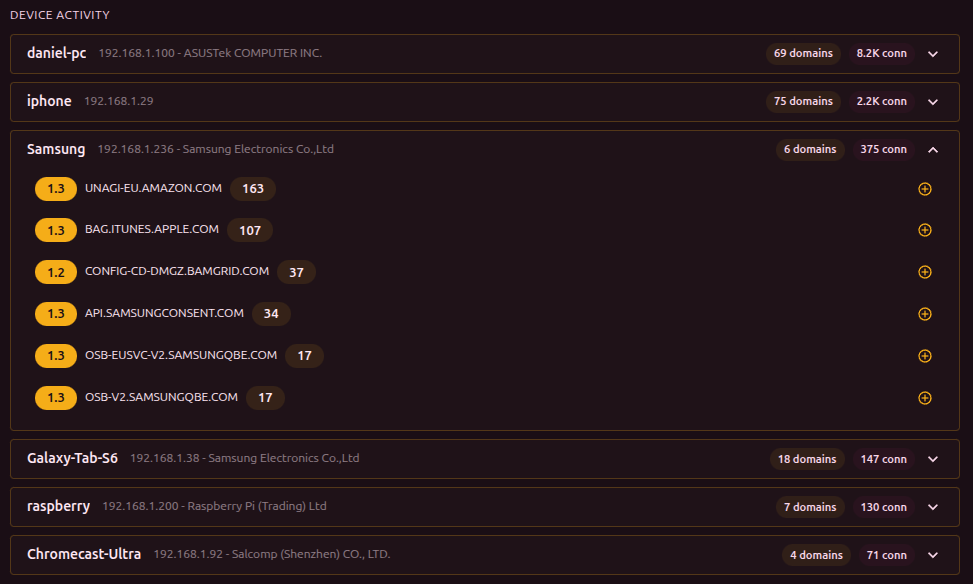The image size is (973, 584).
Task: Expand Galaxy-Tab-S6 device details
Action: [x=933, y=460]
